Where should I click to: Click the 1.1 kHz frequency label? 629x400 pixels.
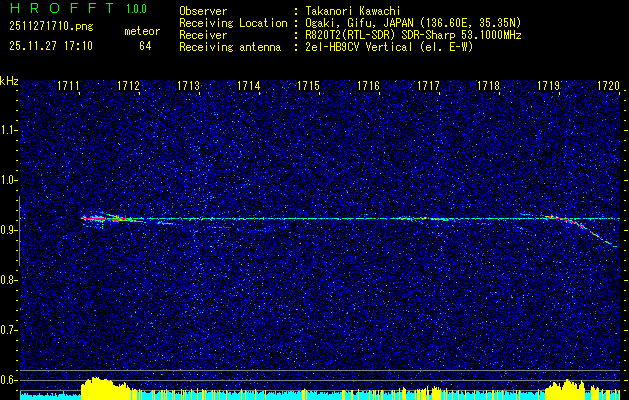coord(9,130)
